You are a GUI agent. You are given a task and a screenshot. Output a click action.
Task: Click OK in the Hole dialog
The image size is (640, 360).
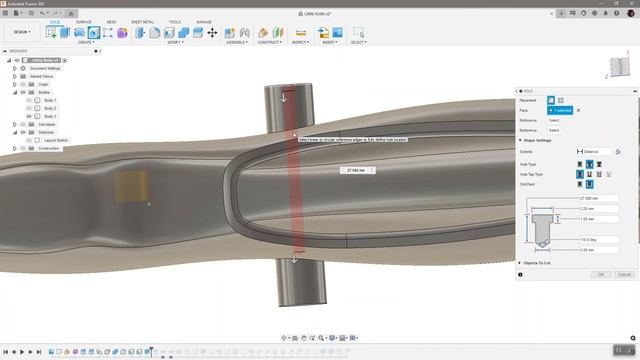point(601,274)
